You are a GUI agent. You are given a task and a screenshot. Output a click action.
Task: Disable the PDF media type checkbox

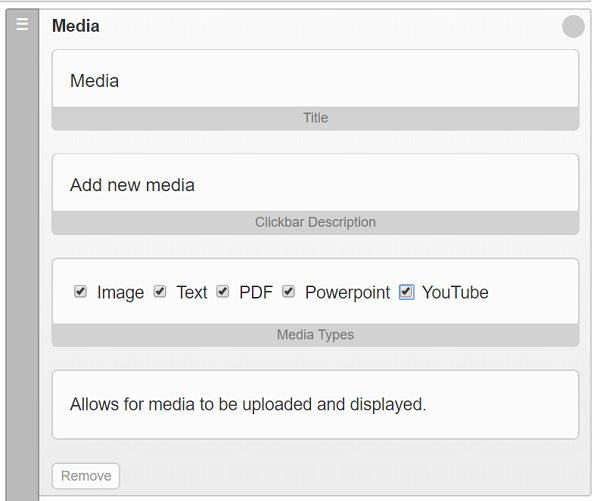point(223,292)
